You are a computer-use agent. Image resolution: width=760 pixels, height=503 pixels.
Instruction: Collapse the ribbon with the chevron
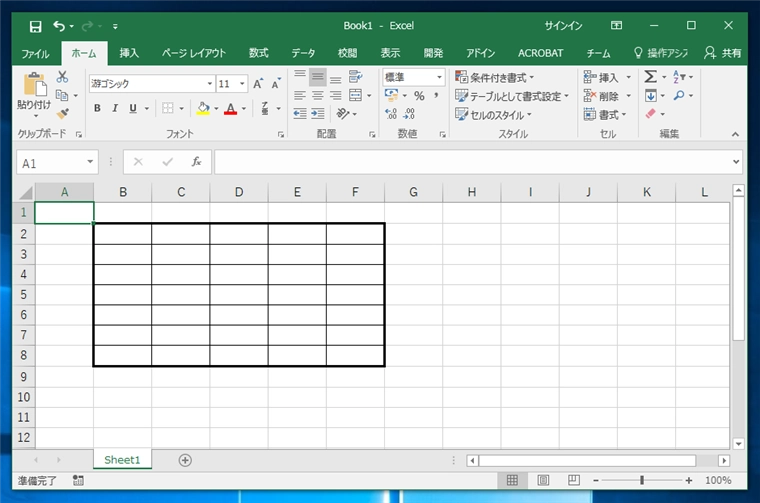(735, 134)
